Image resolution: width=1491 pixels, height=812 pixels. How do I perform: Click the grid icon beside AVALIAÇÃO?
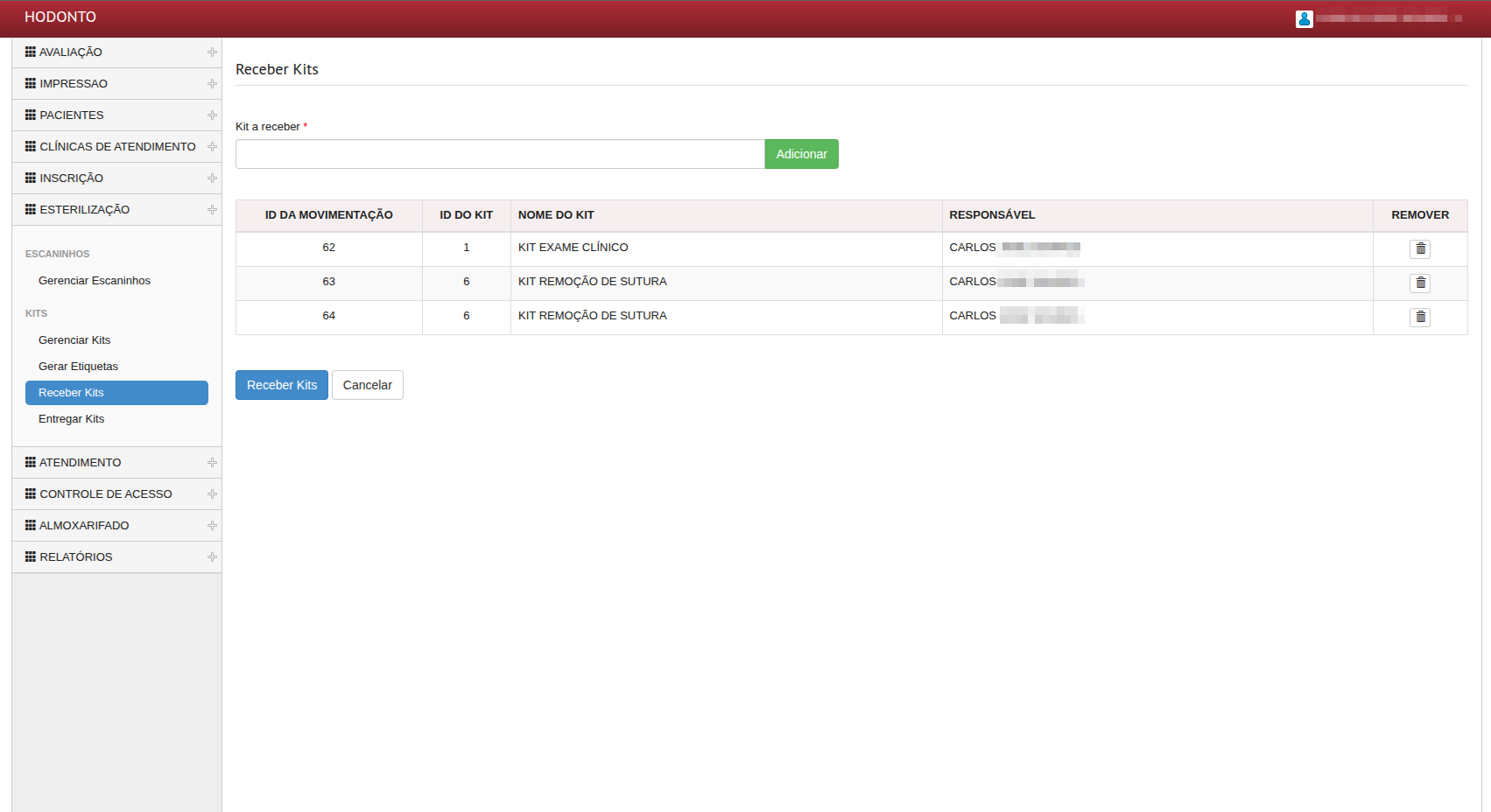click(31, 52)
